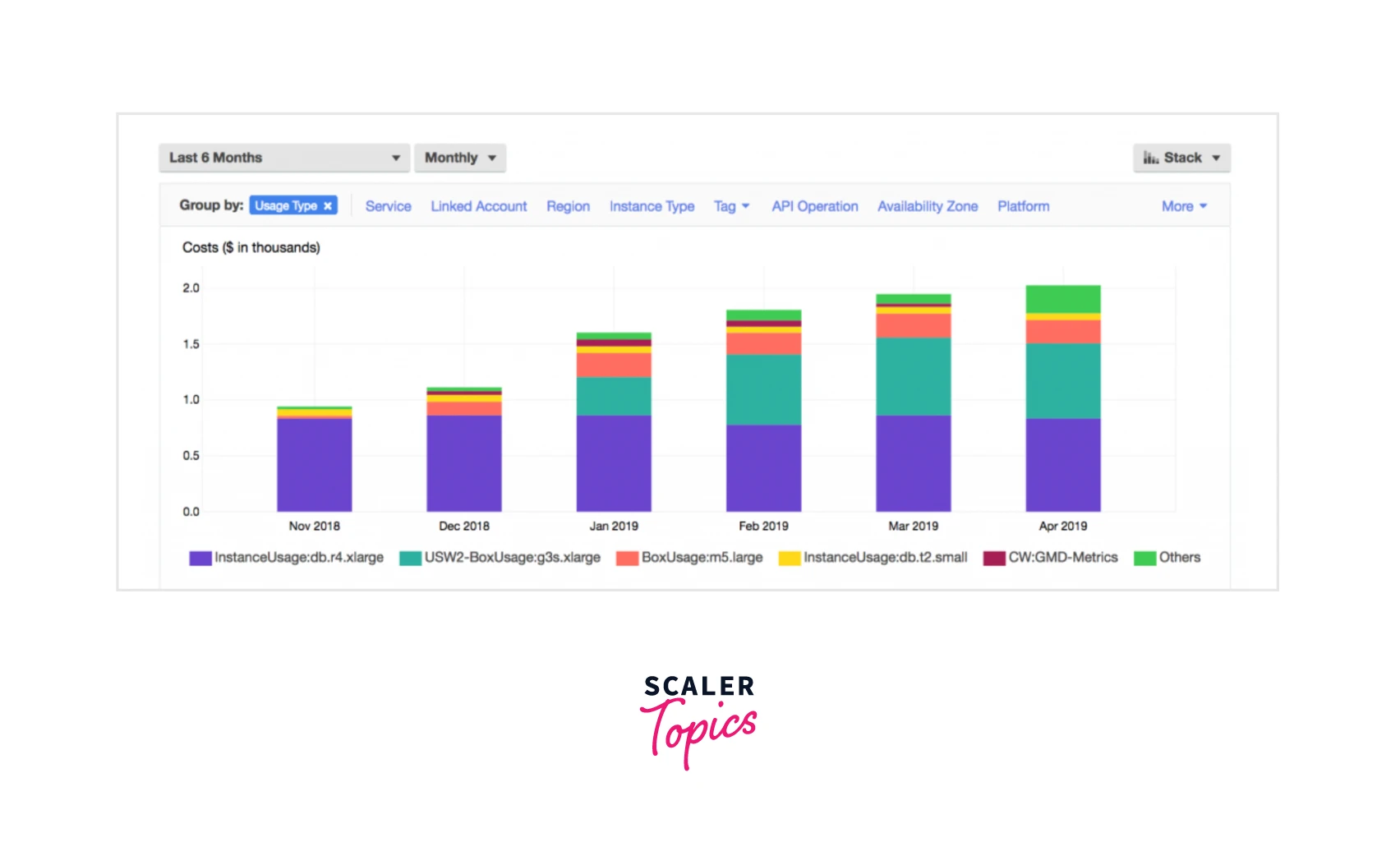Toggle the green Others legend swatch
The width and height of the screenshot is (1400, 851).
[x=1144, y=559]
